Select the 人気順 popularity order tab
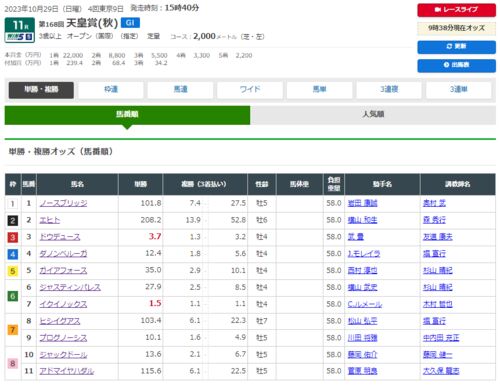 [x=373, y=115]
